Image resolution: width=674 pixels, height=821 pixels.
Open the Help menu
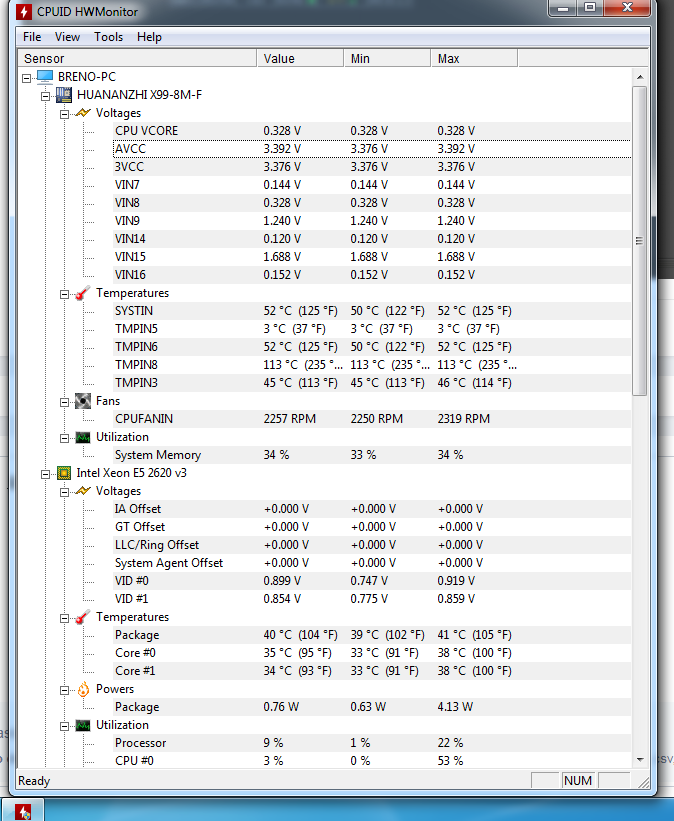pyautogui.click(x=149, y=37)
